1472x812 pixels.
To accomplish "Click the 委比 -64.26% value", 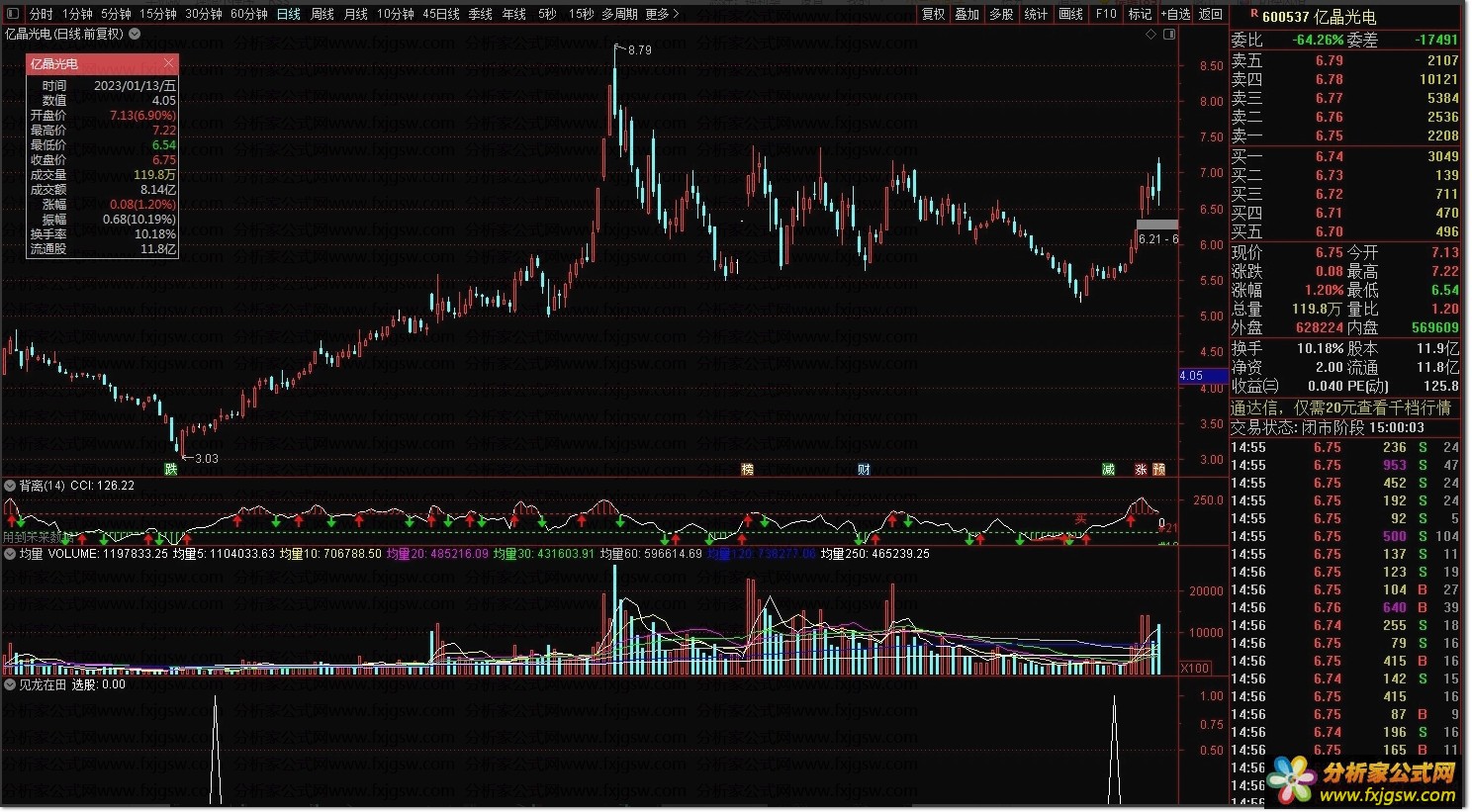I will [x=1318, y=40].
